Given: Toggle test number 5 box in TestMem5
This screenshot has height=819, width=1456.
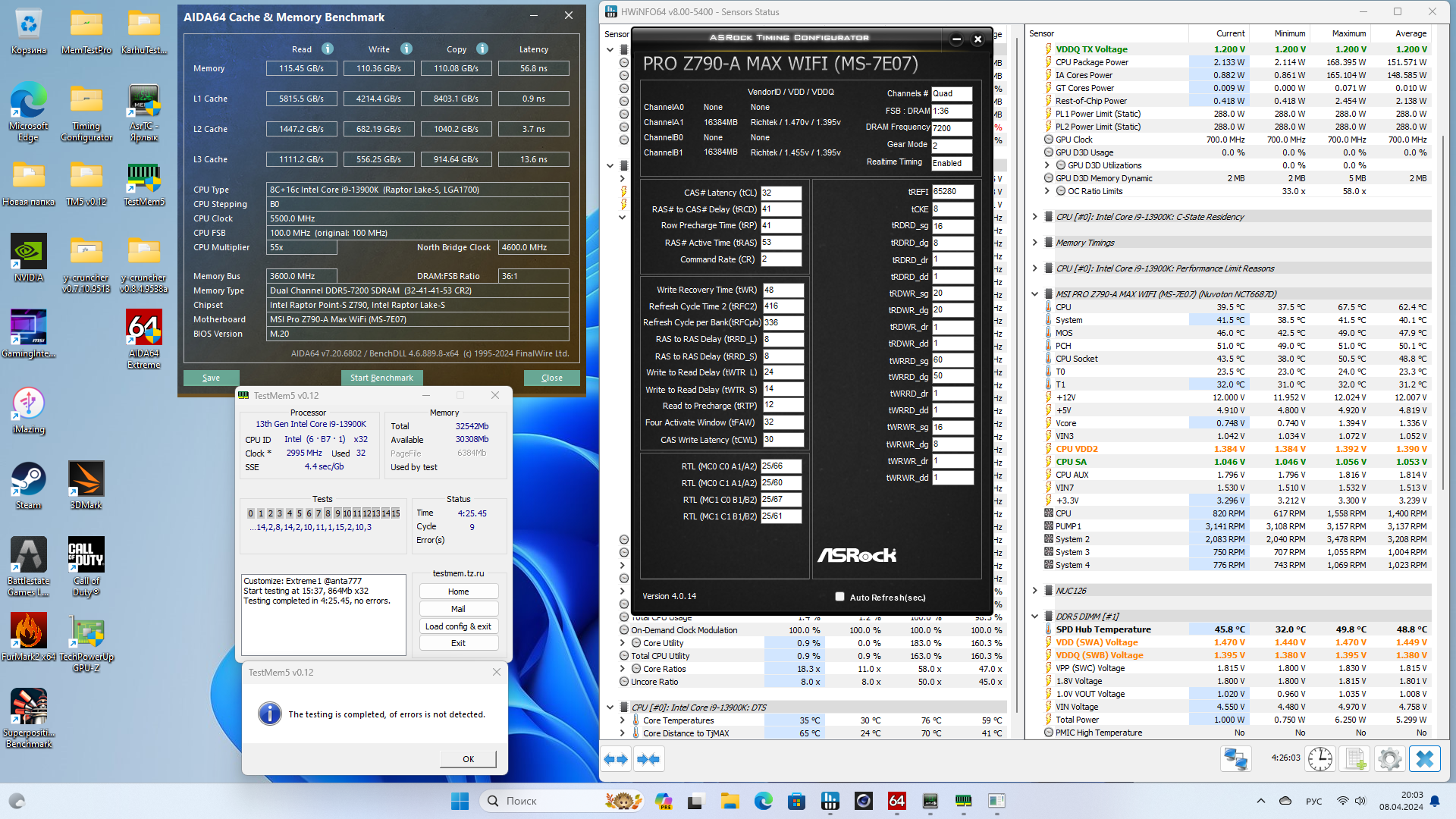Looking at the screenshot, I should click(x=299, y=513).
